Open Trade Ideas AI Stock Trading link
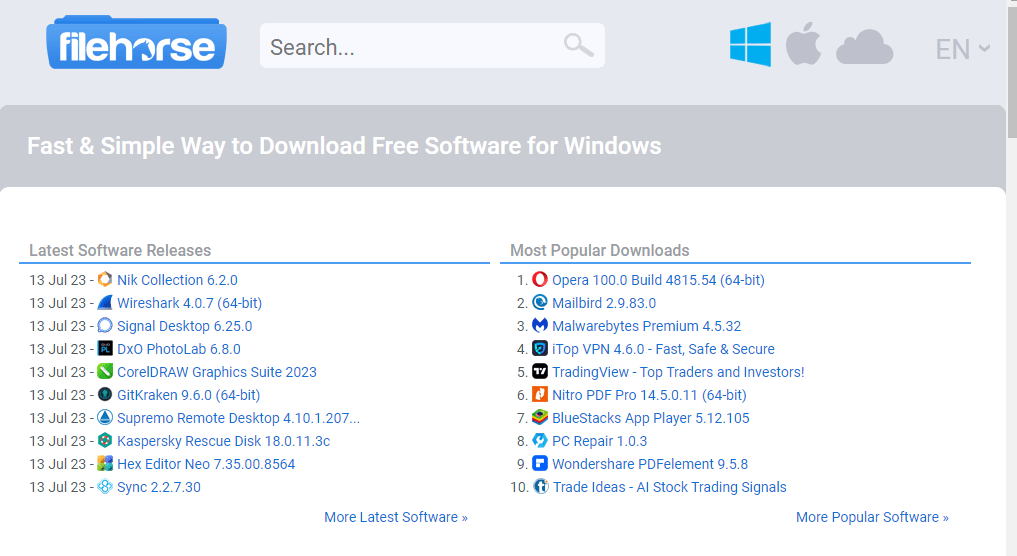The width and height of the screenshot is (1017, 556). point(669,487)
